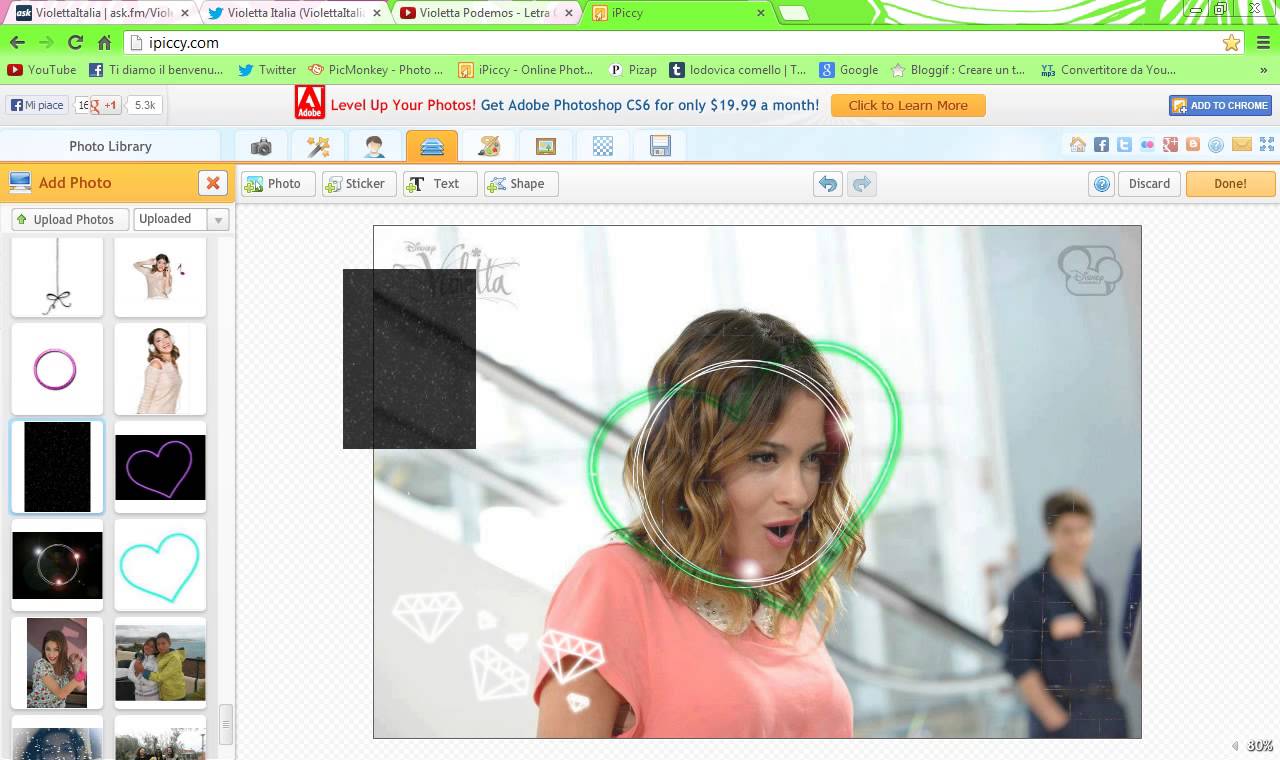Open the retouch person icon tab
1280x760 pixels.
375,146
